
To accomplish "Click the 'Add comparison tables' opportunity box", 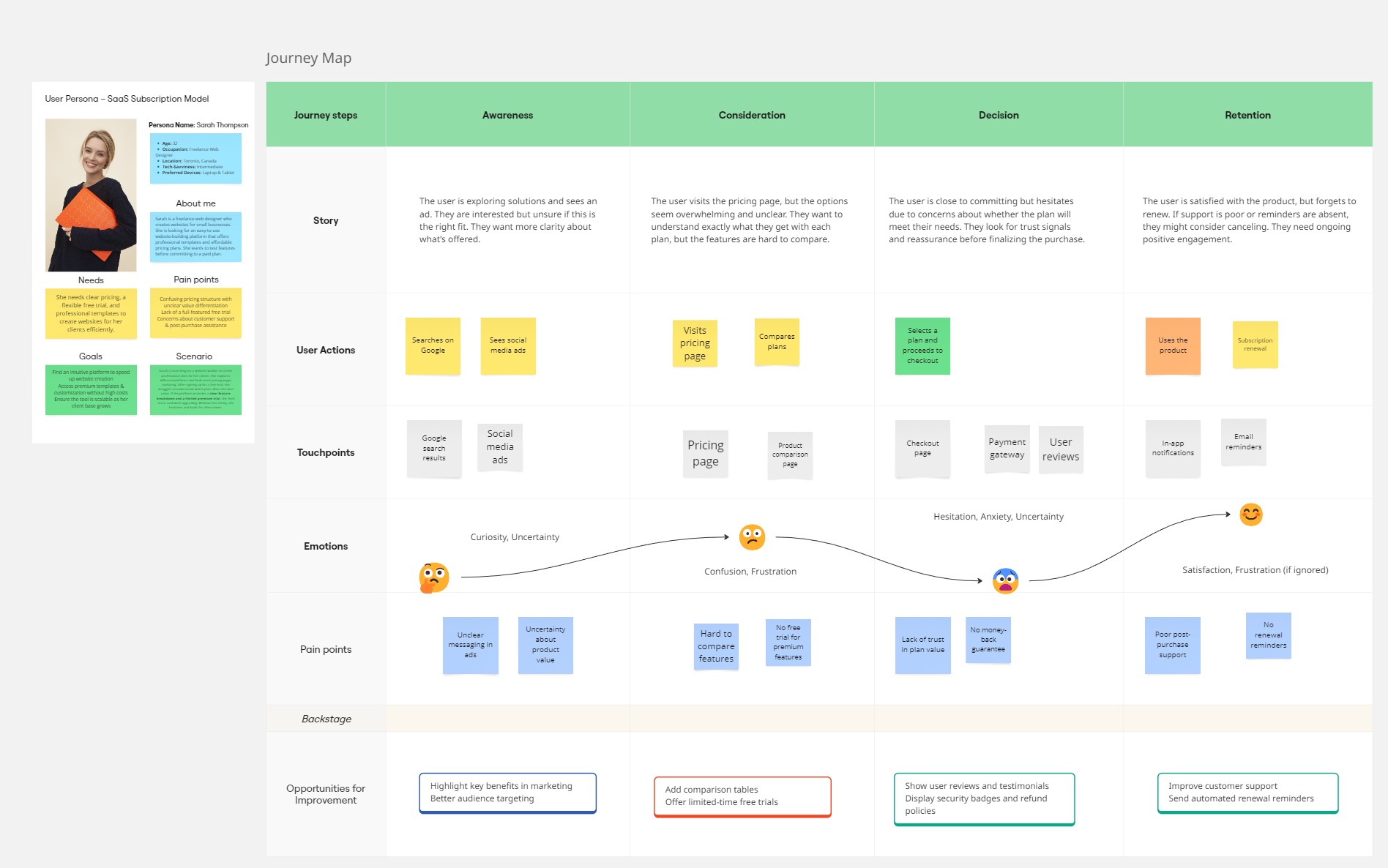I will tap(742, 796).
